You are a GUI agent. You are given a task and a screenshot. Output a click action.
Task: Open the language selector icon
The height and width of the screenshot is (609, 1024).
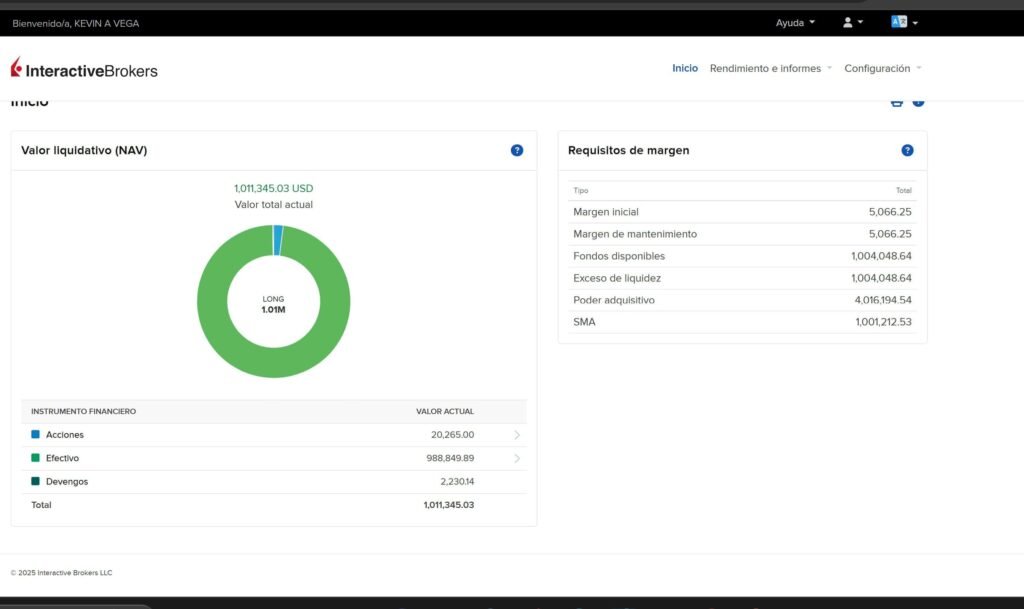coord(904,22)
